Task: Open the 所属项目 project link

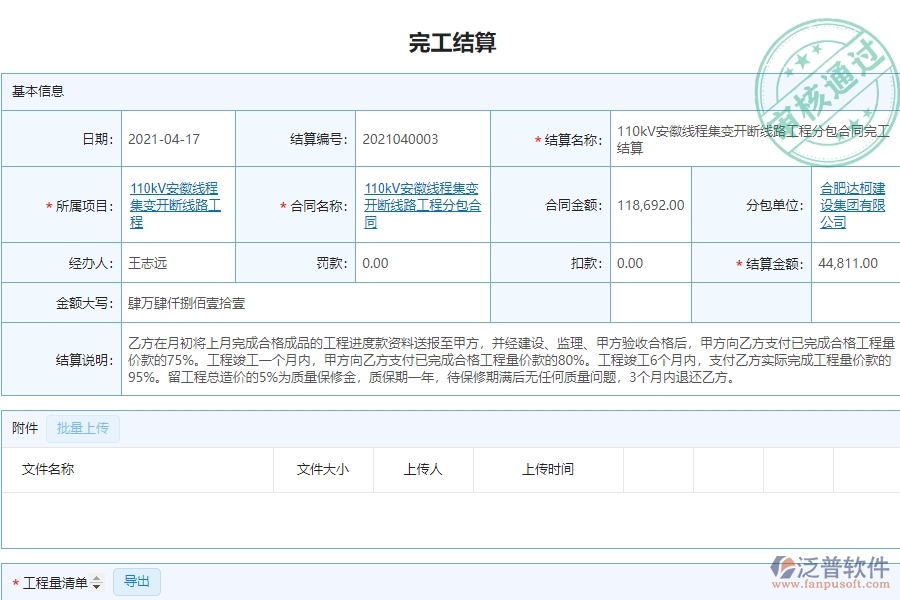Action: [x=175, y=205]
